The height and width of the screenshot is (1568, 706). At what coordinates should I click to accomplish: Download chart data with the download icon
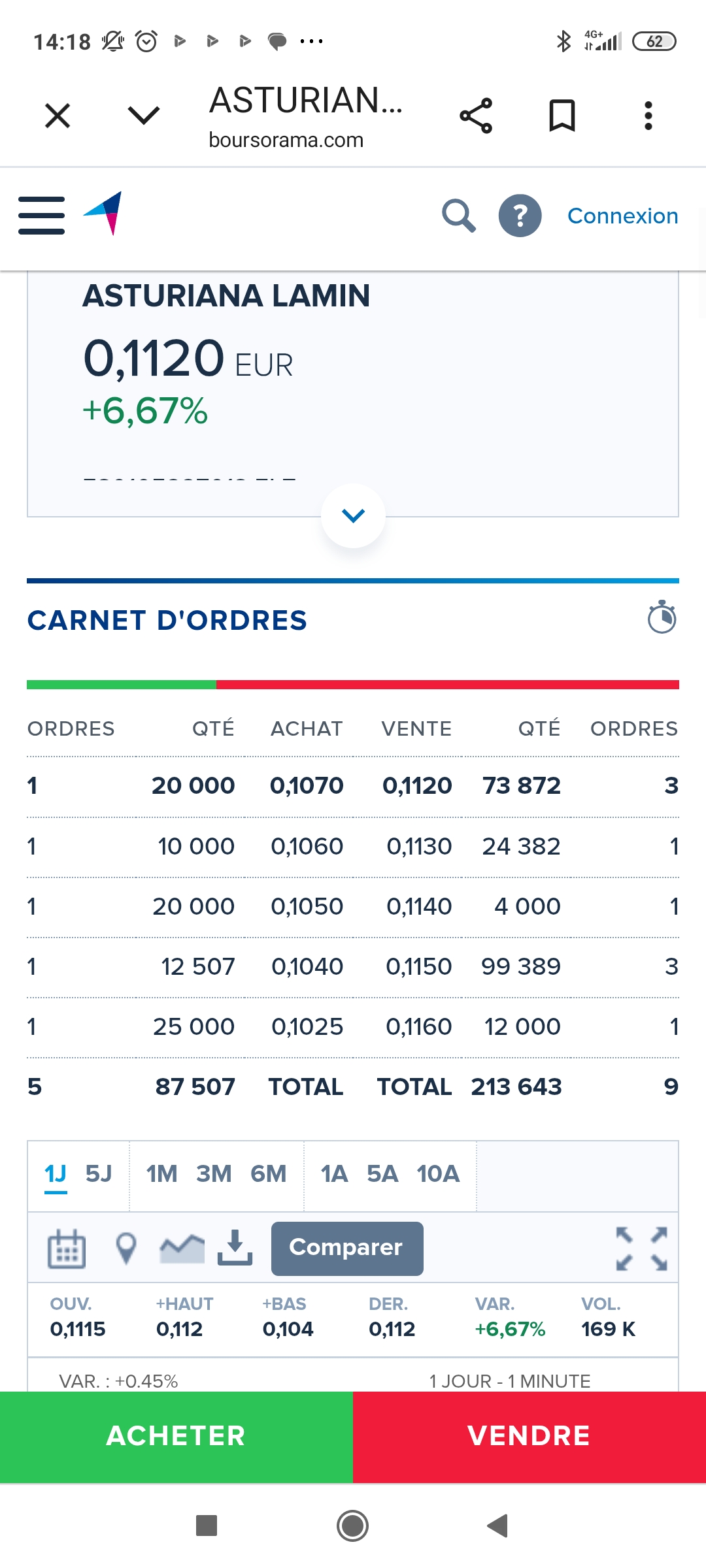click(235, 1247)
